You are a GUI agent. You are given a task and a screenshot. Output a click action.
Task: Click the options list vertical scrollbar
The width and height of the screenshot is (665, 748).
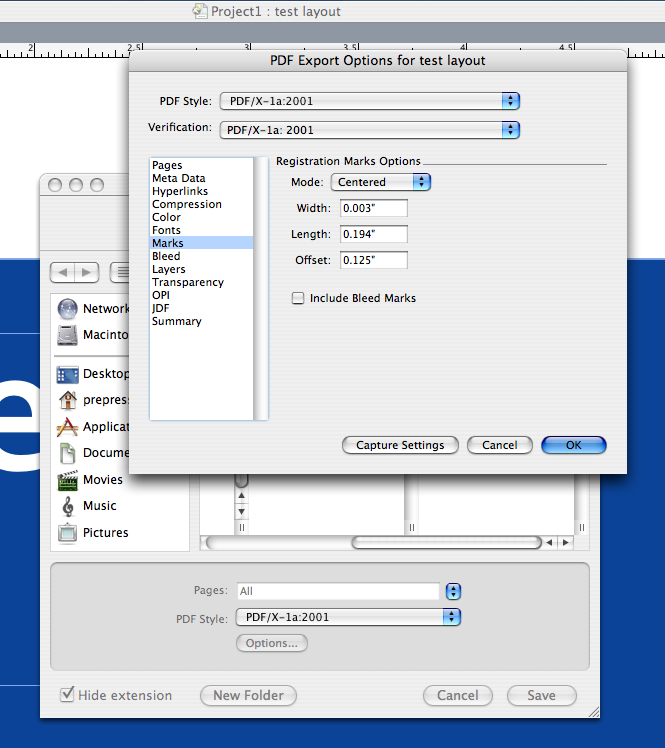(x=261, y=289)
